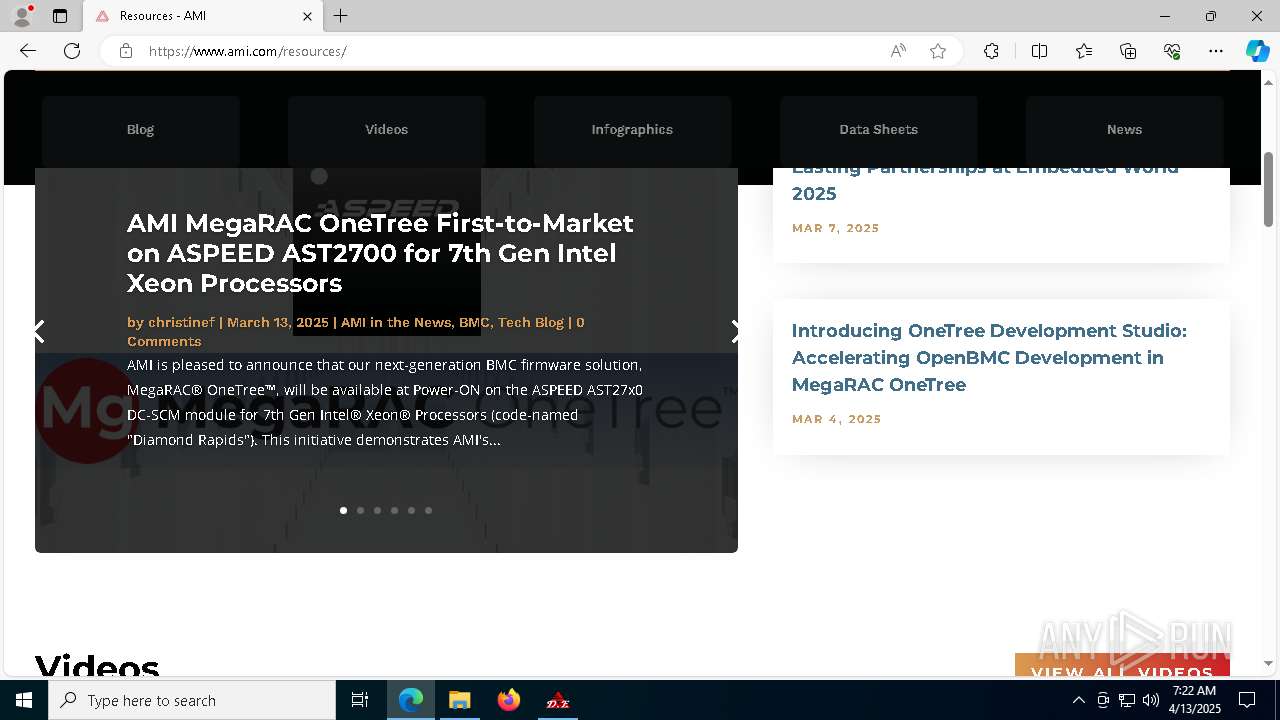Open the Infographics category
Image resolution: width=1280 pixels, height=720 pixels.
(x=632, y=130)
